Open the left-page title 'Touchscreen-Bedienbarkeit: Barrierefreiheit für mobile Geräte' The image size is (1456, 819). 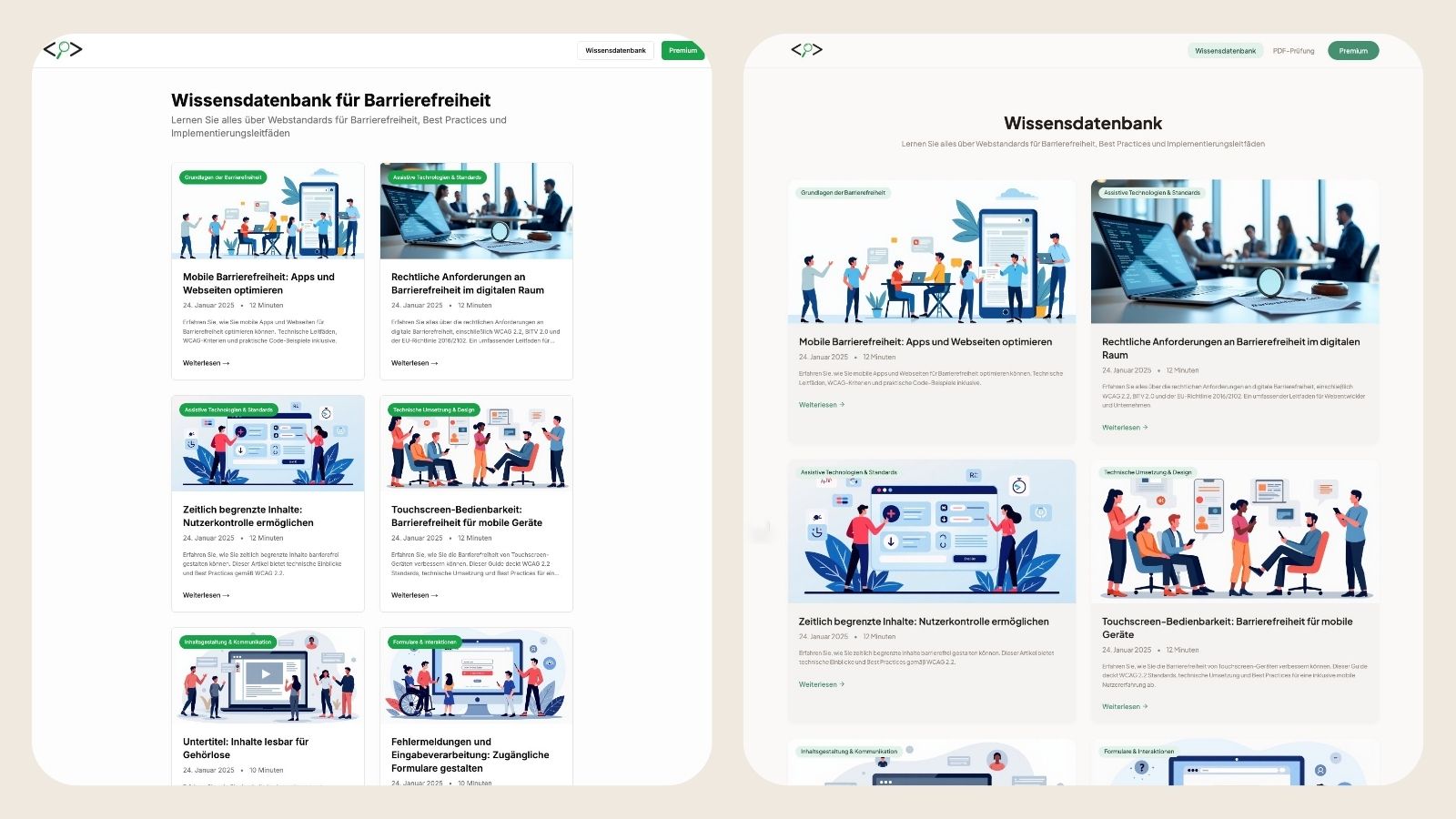467,516
